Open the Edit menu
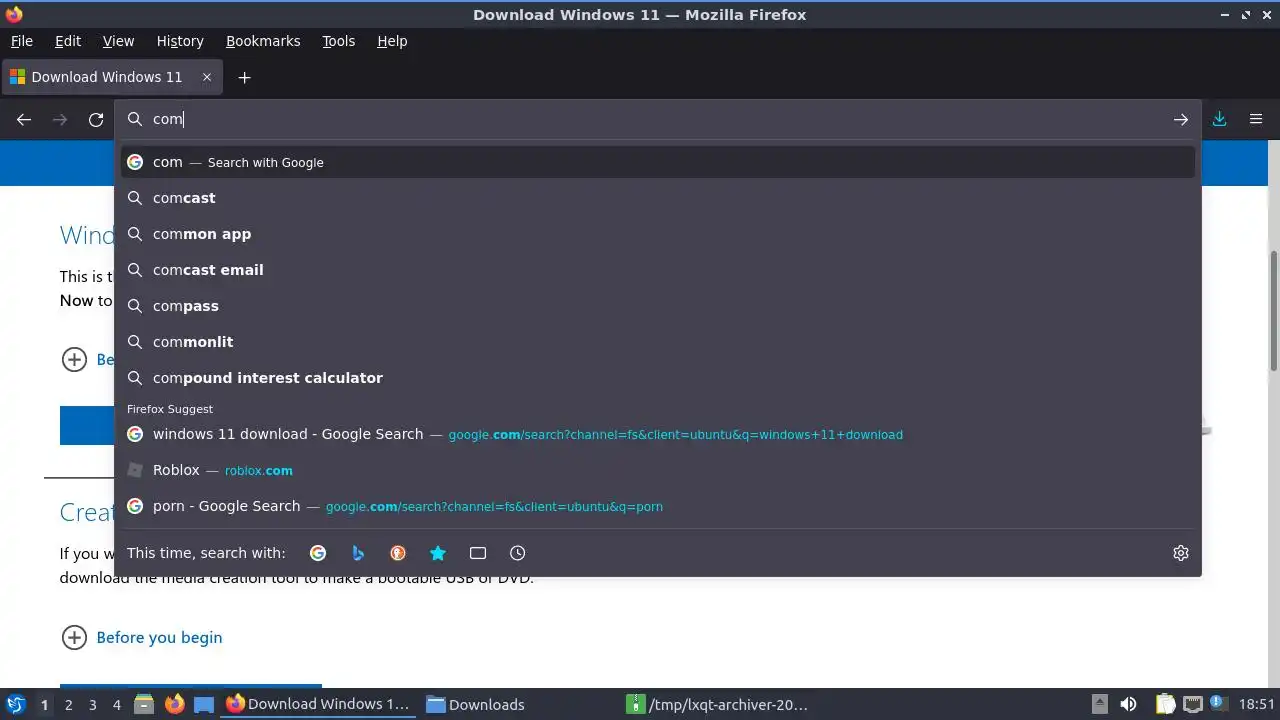Viewport: 1280px width, 720px height. (x=68, y=41)
